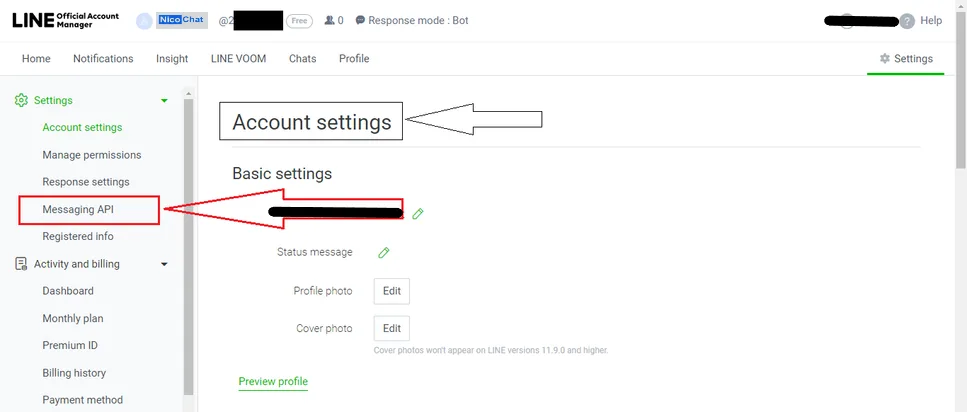This screenshot has width=967, height=412.
Task: Open the Settings tab at top right
Action: [905, 59]
